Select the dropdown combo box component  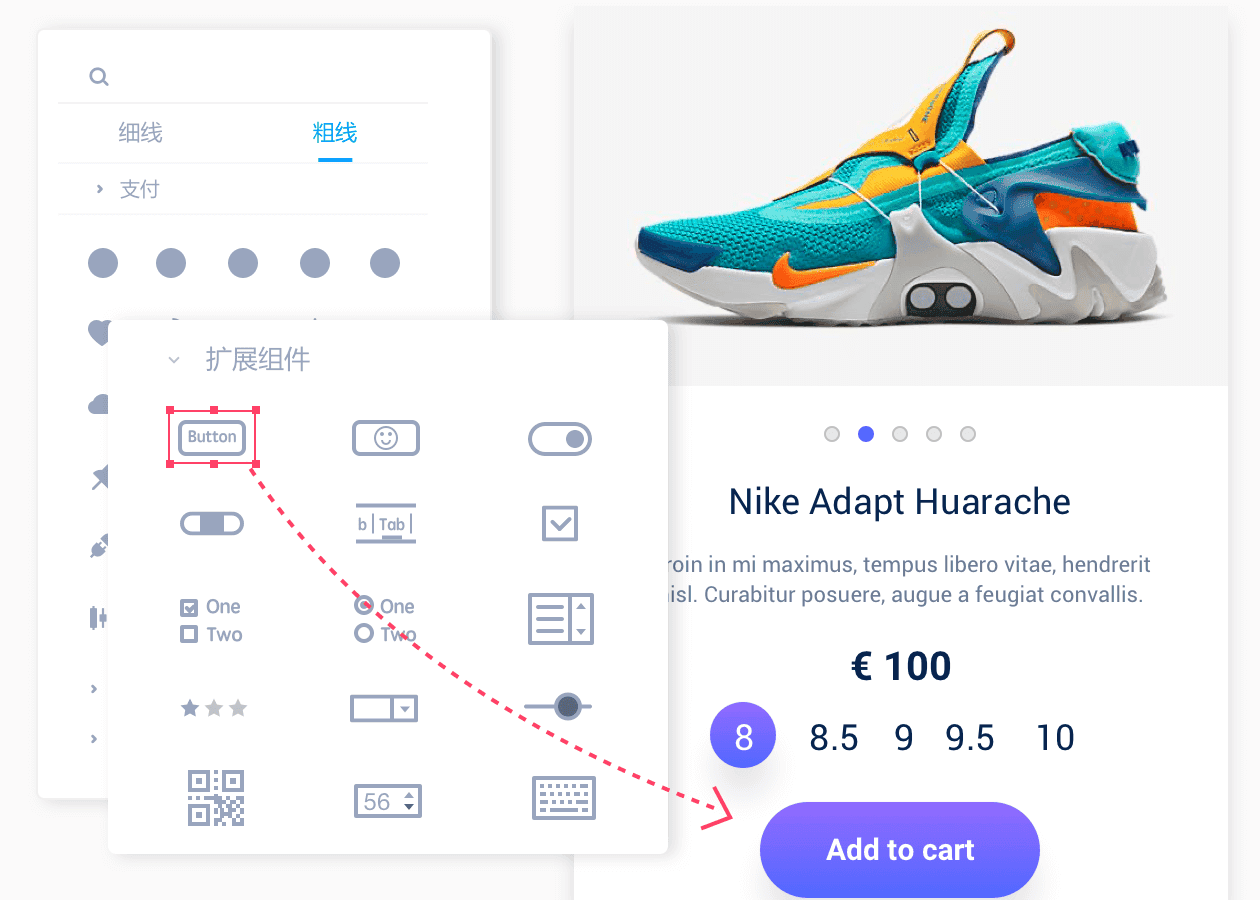coord(384,708)
